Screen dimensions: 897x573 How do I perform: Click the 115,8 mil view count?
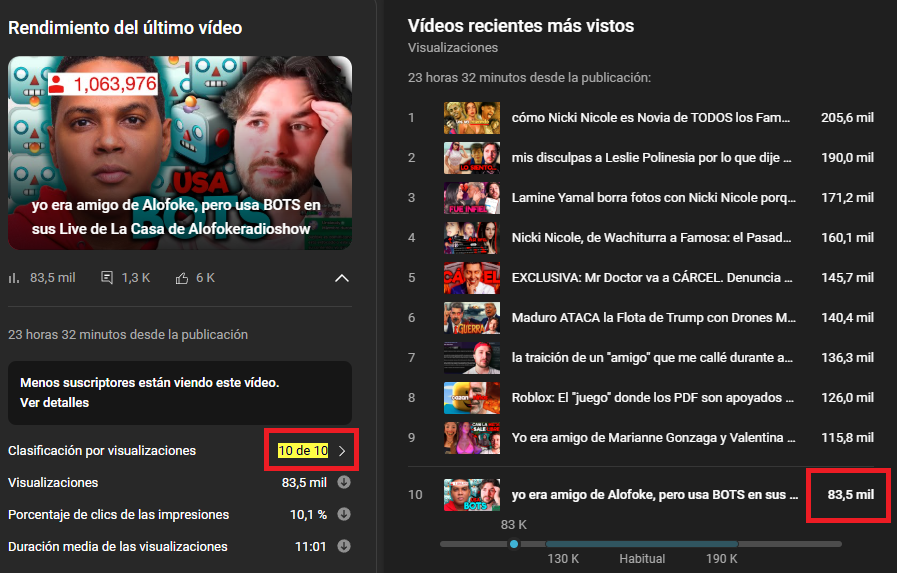(x=847, y=438)
